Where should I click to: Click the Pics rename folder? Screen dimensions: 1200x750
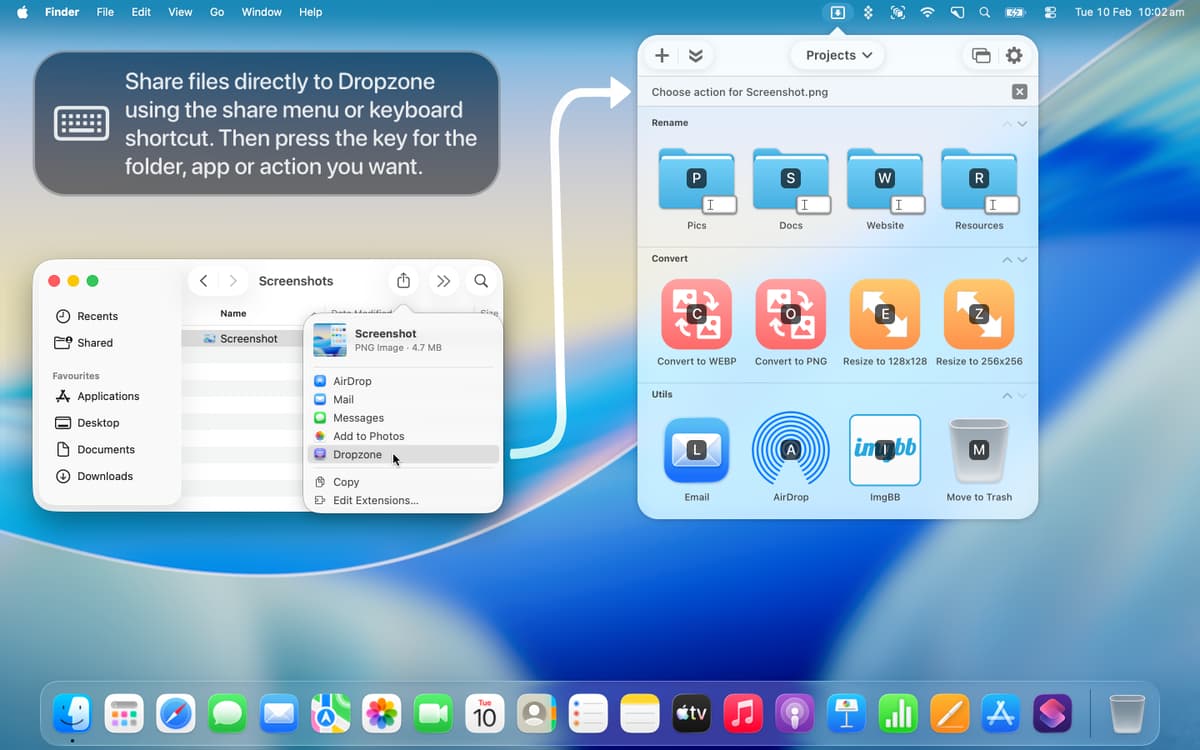pos(696,179)
